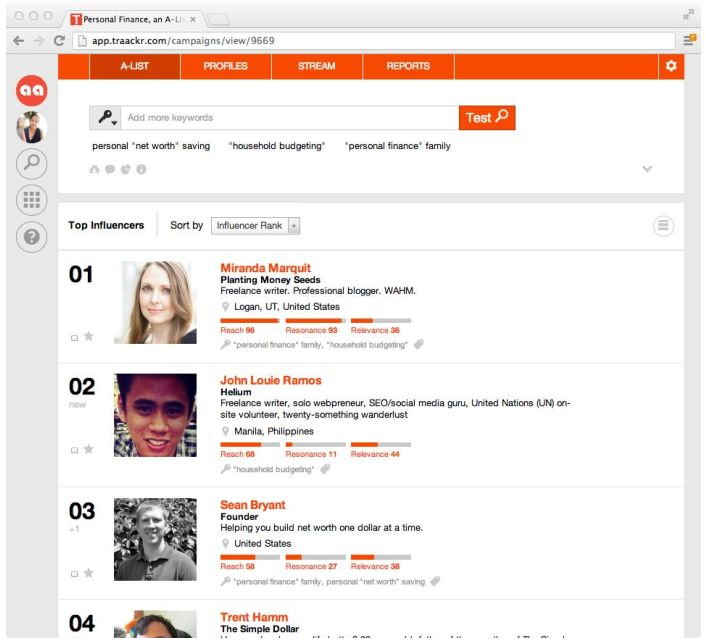Click the list view icon beside Top Influencers

pyautogui.click(x=662, y=226)
